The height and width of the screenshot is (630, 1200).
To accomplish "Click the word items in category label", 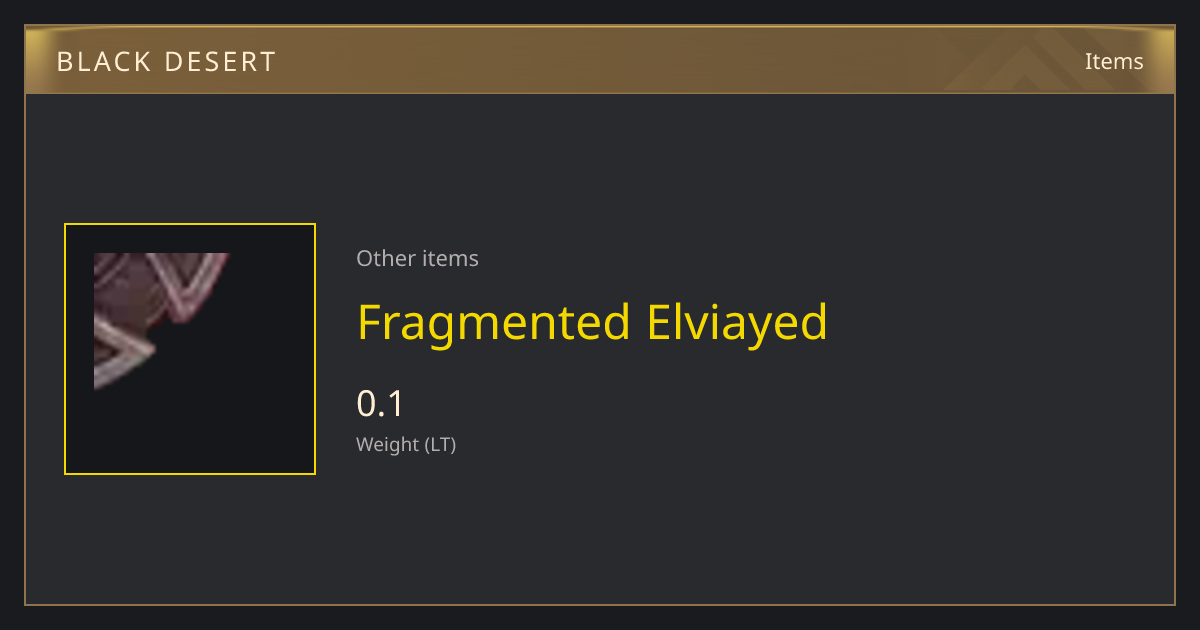I will coord(449,258).
